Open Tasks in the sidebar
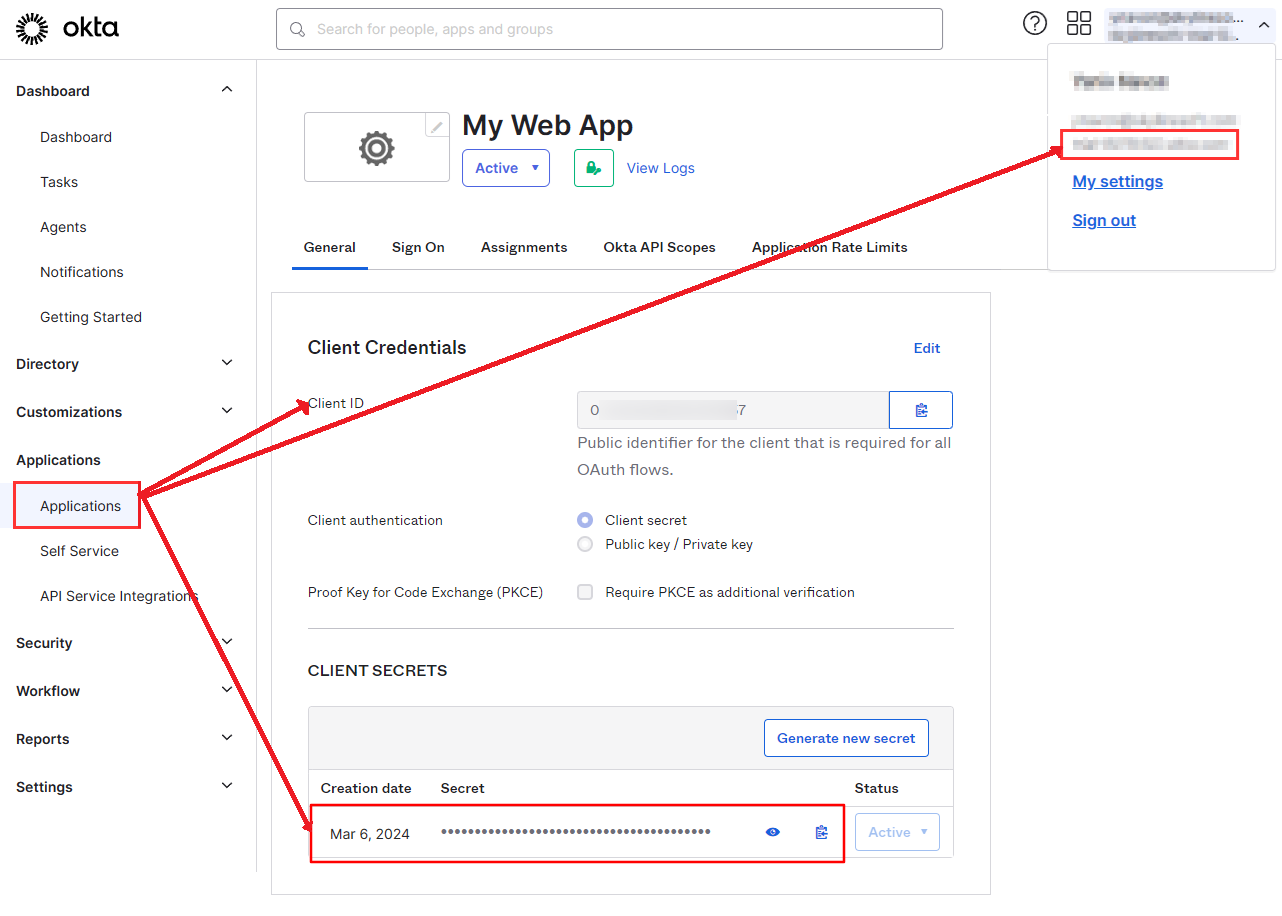This screenshot has height=916, width=1282. click(59, 182)
